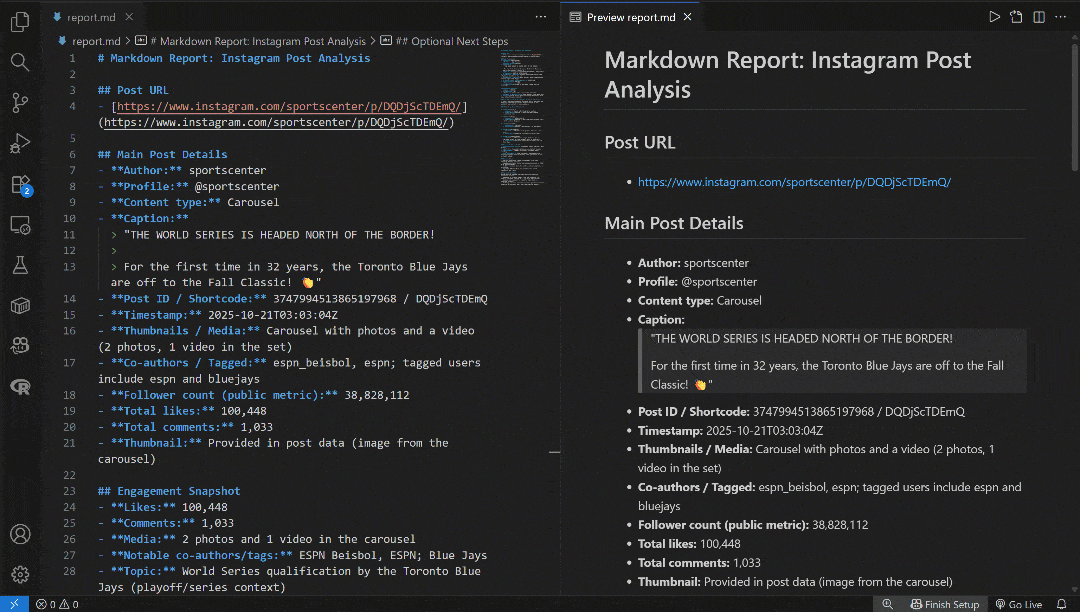
Task: Open the Run and Debug view
Action: click(x=20, y=143)
